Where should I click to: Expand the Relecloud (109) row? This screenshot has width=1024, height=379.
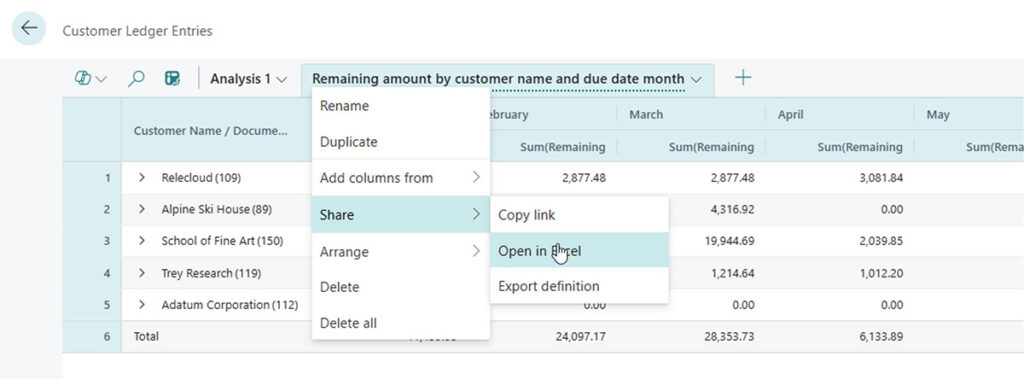(x=142, y=177)
